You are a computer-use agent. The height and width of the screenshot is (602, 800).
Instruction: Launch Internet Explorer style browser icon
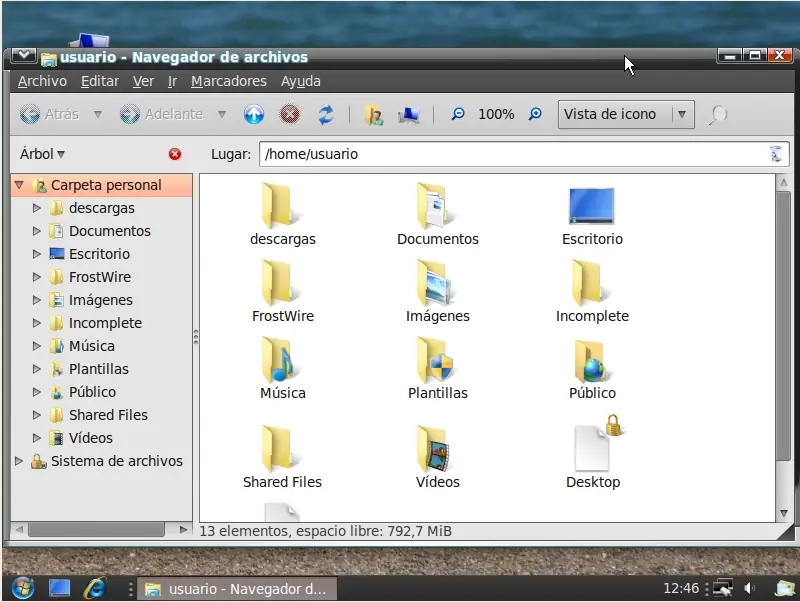95,588
